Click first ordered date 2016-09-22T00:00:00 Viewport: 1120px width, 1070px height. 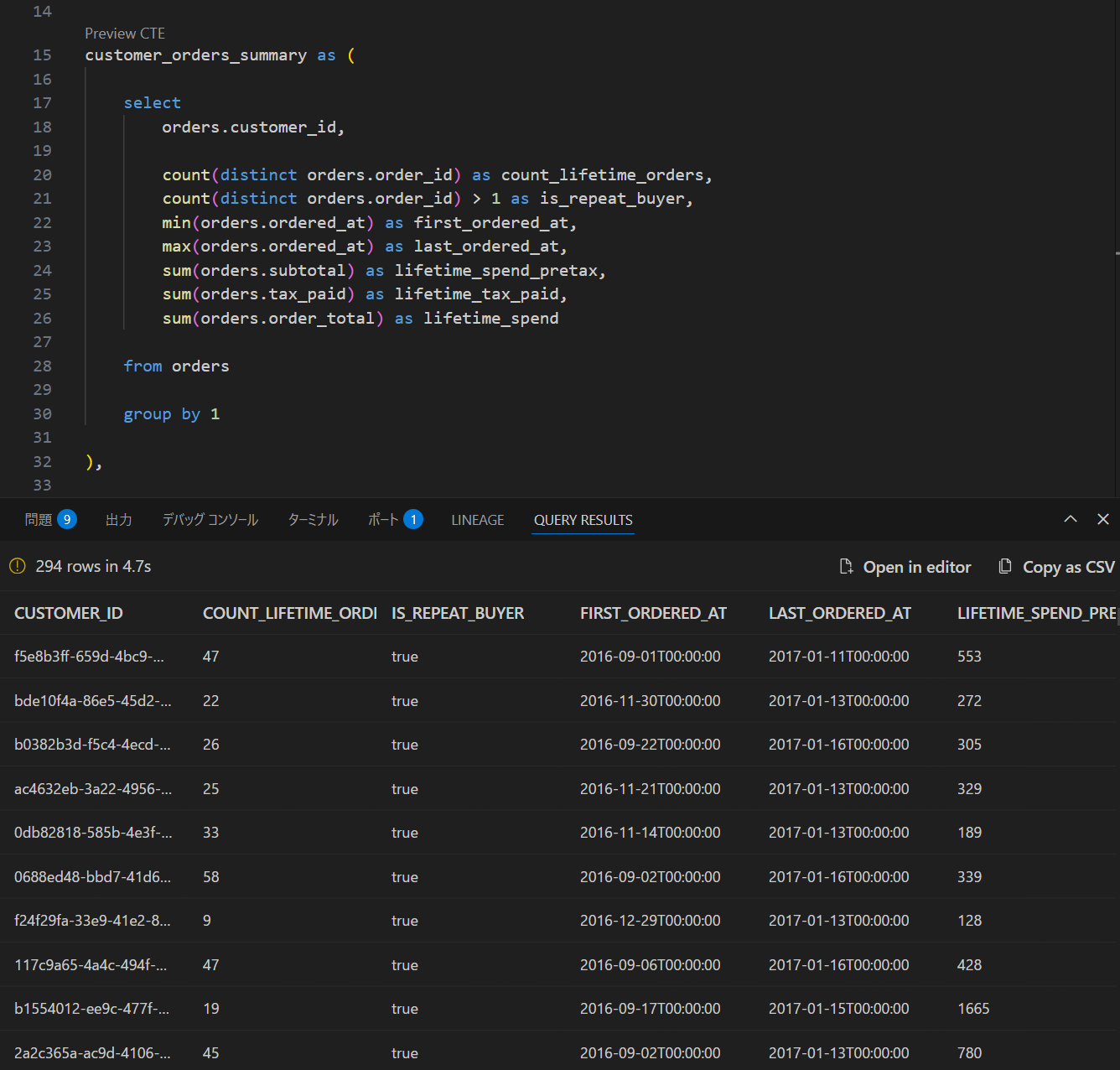(x=651, y=745)
